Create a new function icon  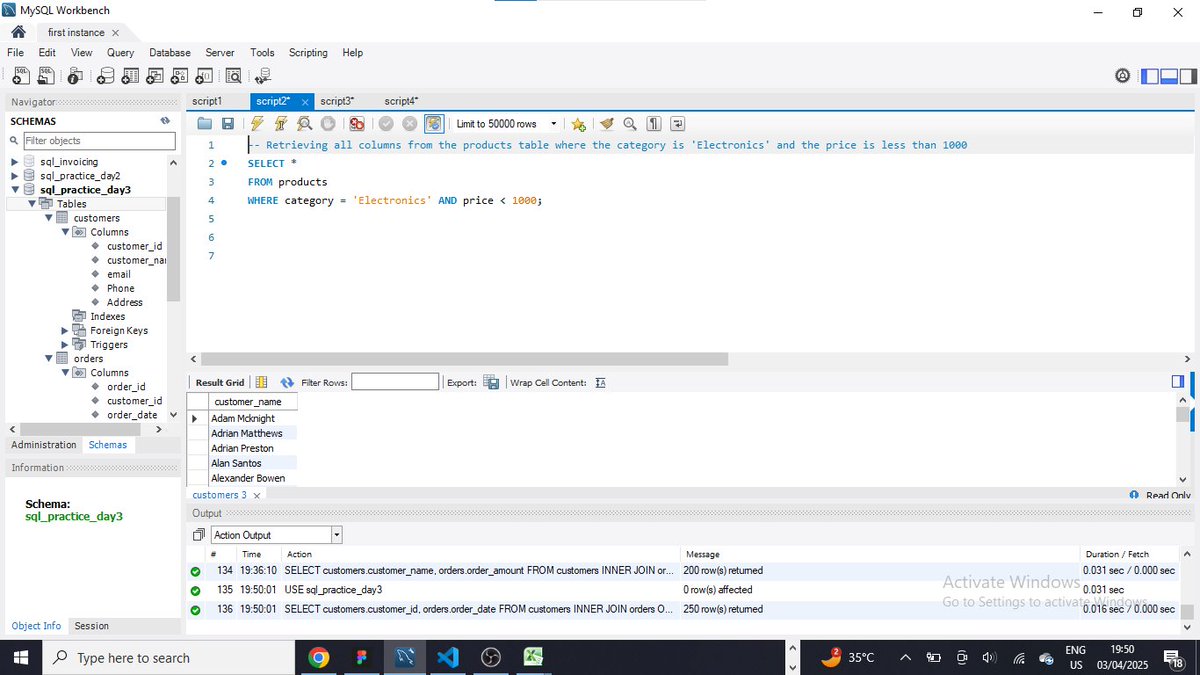(204, 75)
